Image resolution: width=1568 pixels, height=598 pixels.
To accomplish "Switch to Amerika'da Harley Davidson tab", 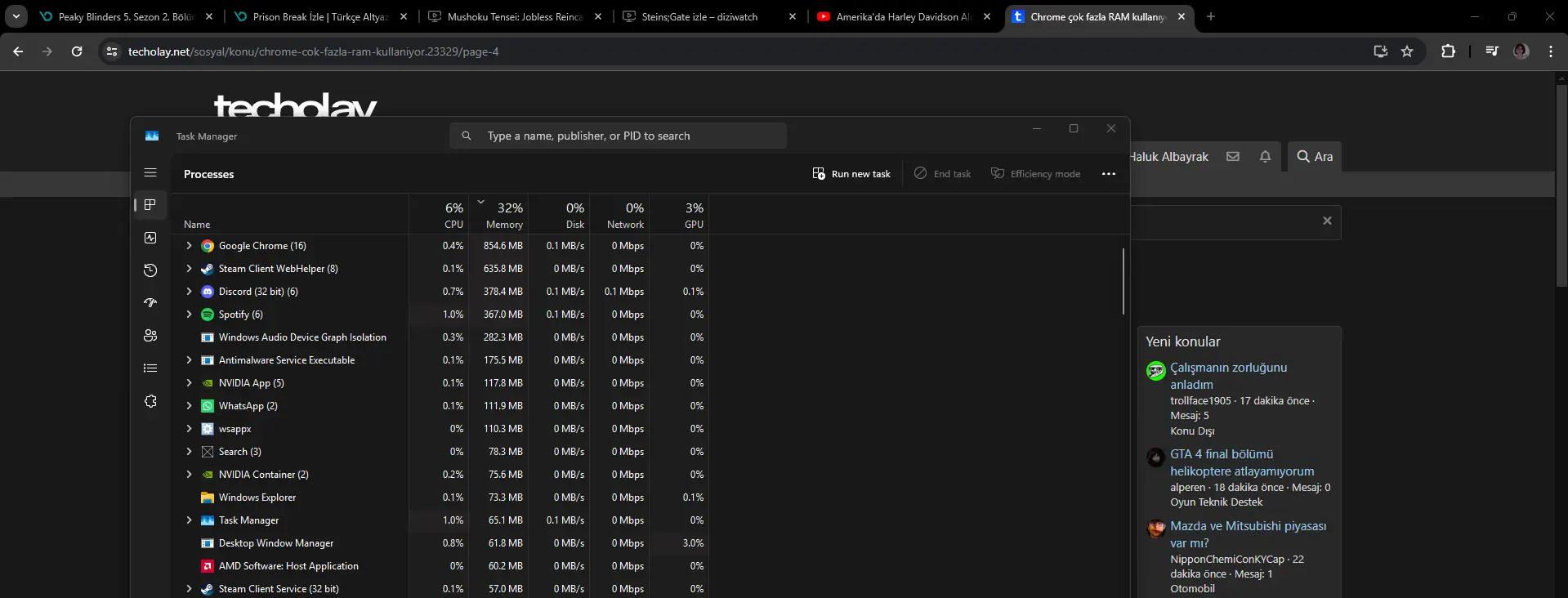I will pyautogui.click(x=904, y=16).
